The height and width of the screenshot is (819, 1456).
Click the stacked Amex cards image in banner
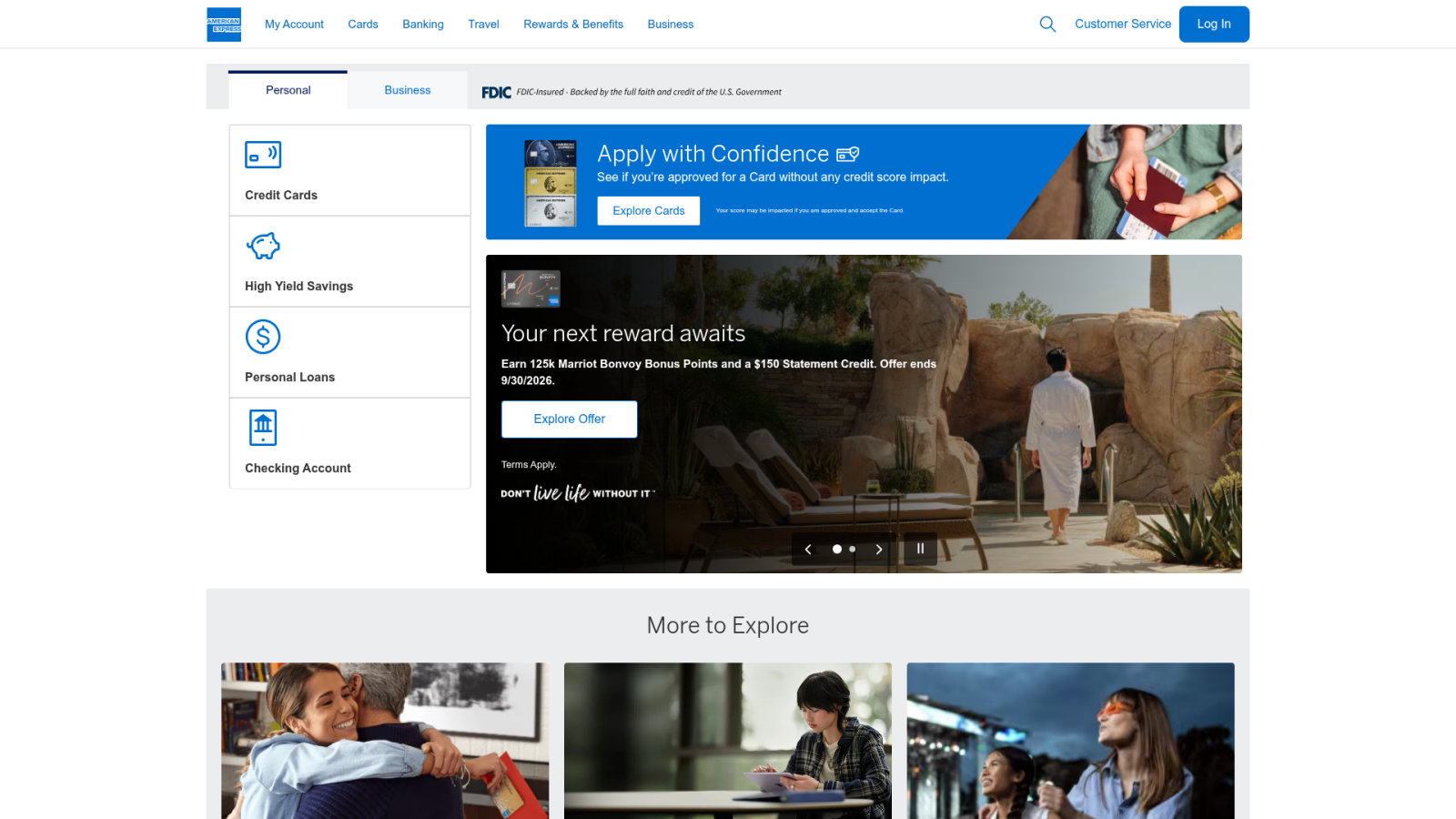point(551,183)
